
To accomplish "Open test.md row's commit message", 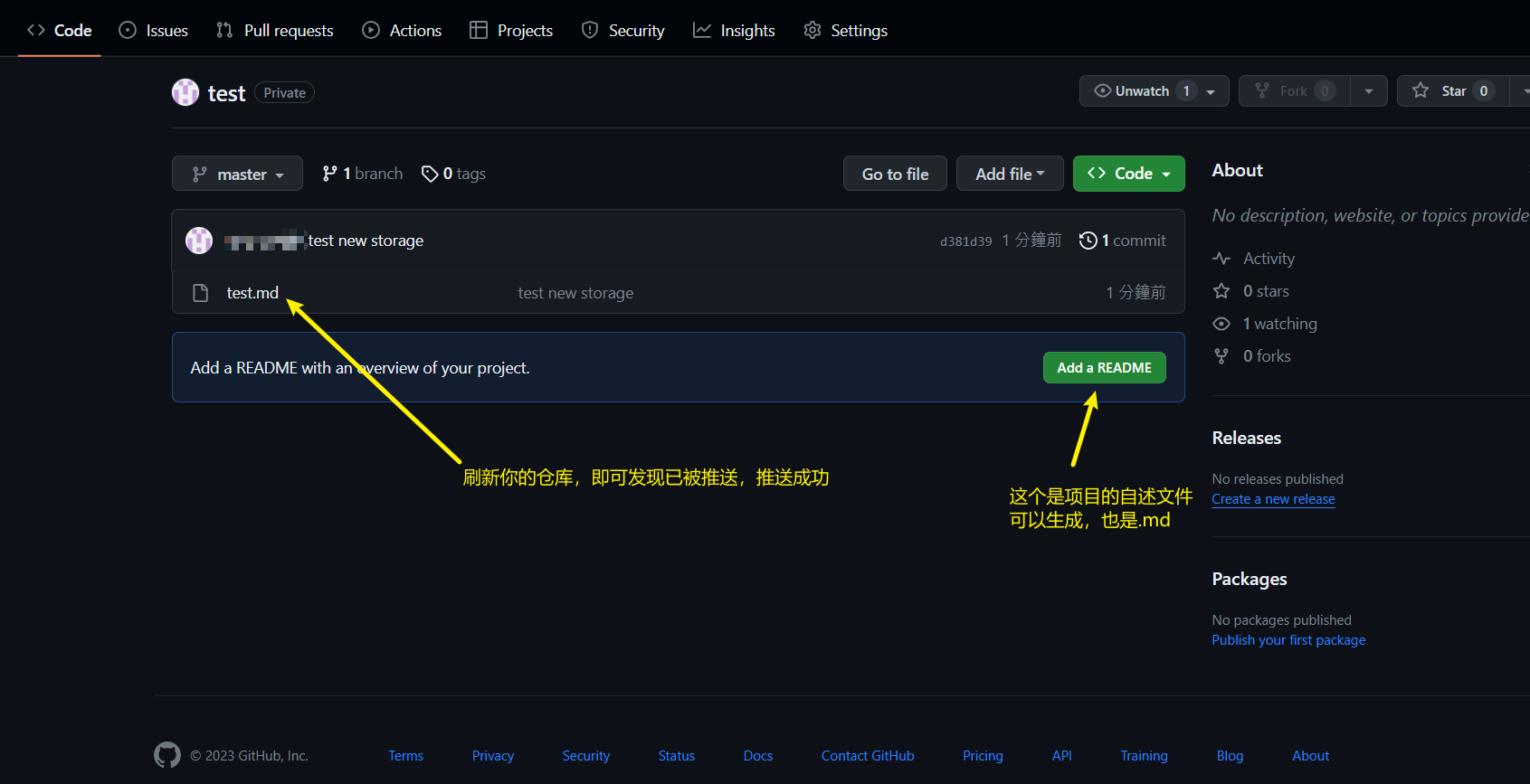I will coord(575,293).
